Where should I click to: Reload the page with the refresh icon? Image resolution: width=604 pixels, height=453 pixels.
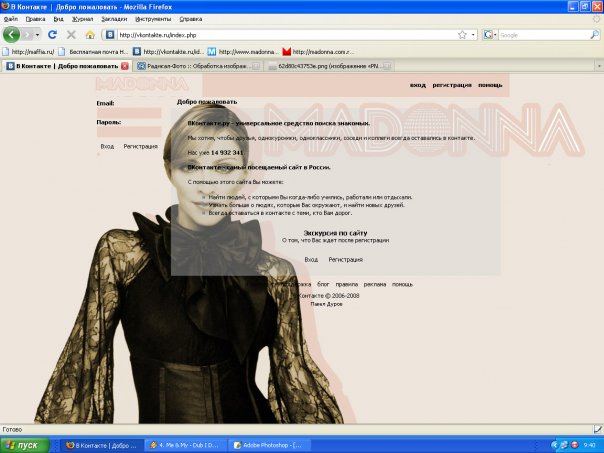coord(52,35)
